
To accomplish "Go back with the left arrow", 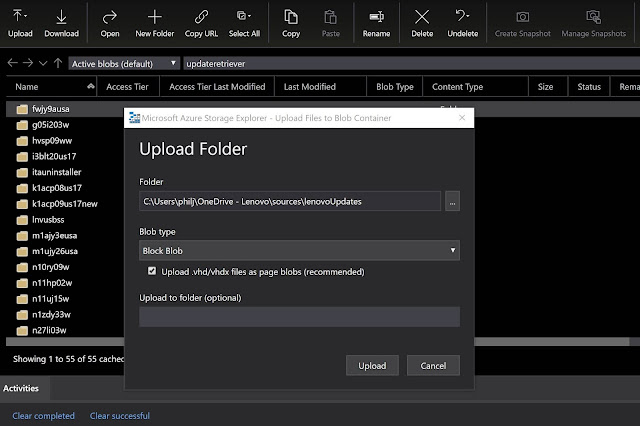I will coord(13,63).
